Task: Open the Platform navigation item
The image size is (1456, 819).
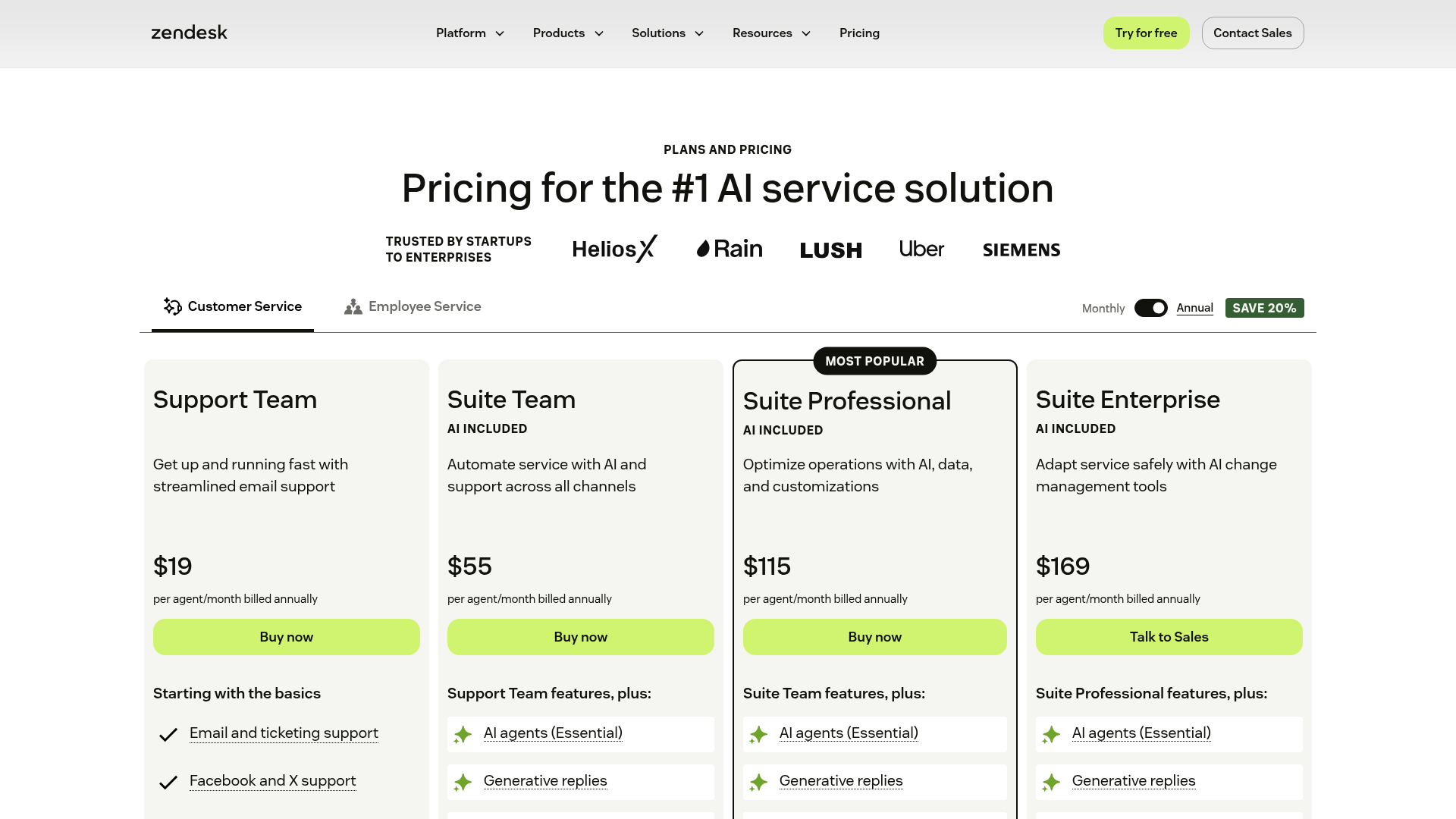Action: (x=461, y=33)
